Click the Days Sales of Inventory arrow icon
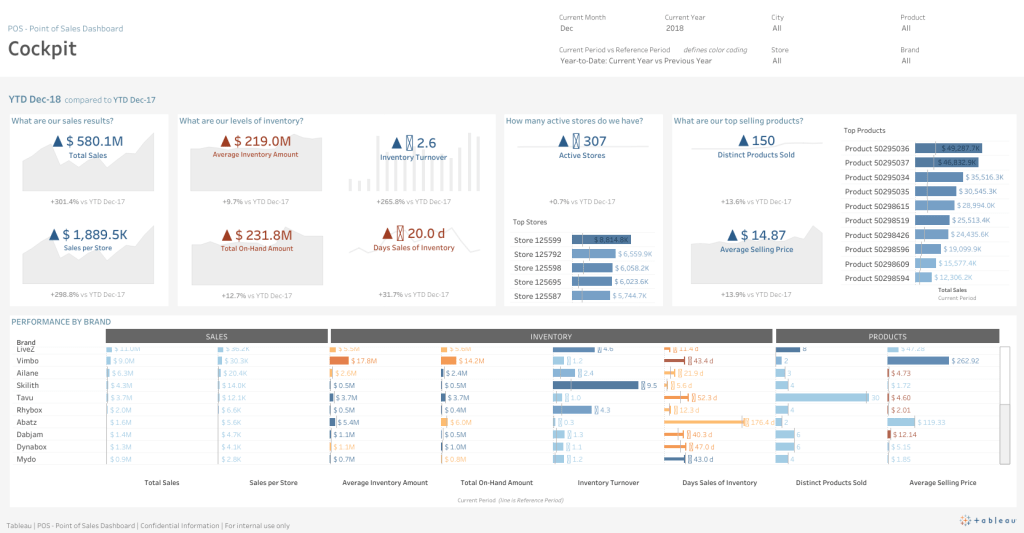This screenshot has width=1024, height=533. click(400, 233)
